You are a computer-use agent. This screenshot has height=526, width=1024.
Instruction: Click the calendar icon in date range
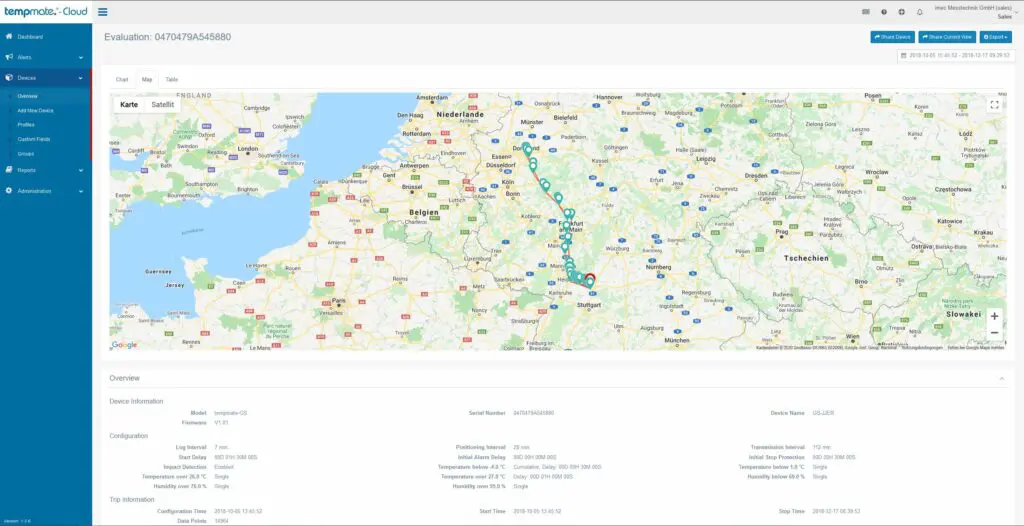(903, 56)
